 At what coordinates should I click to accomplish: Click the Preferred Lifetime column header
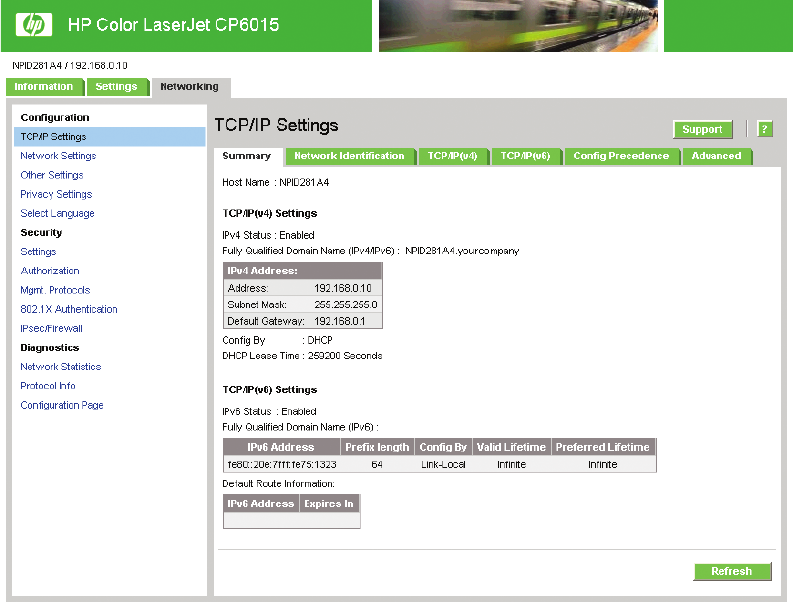point(603,447)
